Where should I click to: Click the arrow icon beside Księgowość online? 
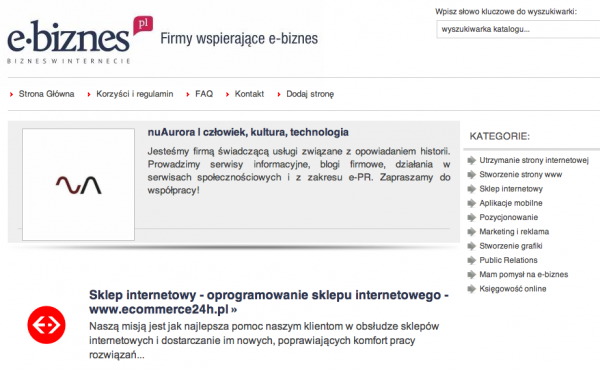point(471,289)
